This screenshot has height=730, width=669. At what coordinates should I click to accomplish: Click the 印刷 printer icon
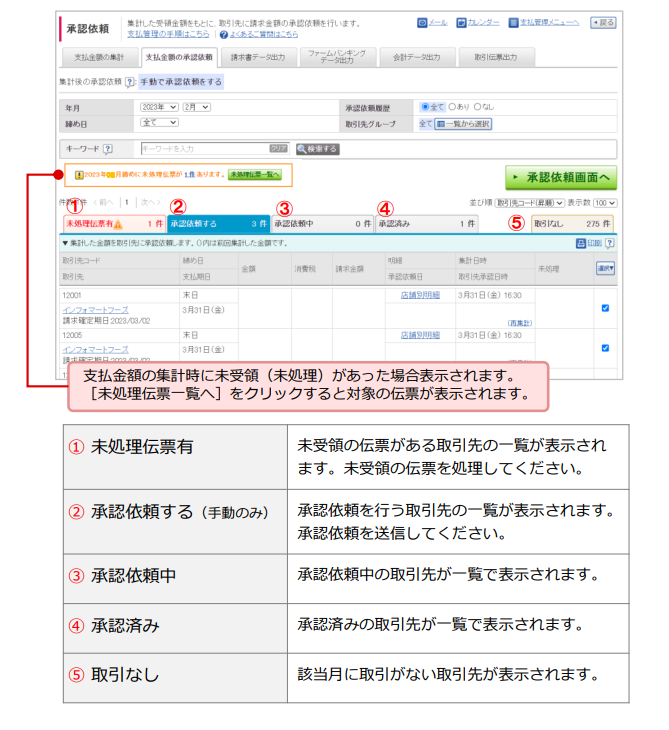coord(581,243)
